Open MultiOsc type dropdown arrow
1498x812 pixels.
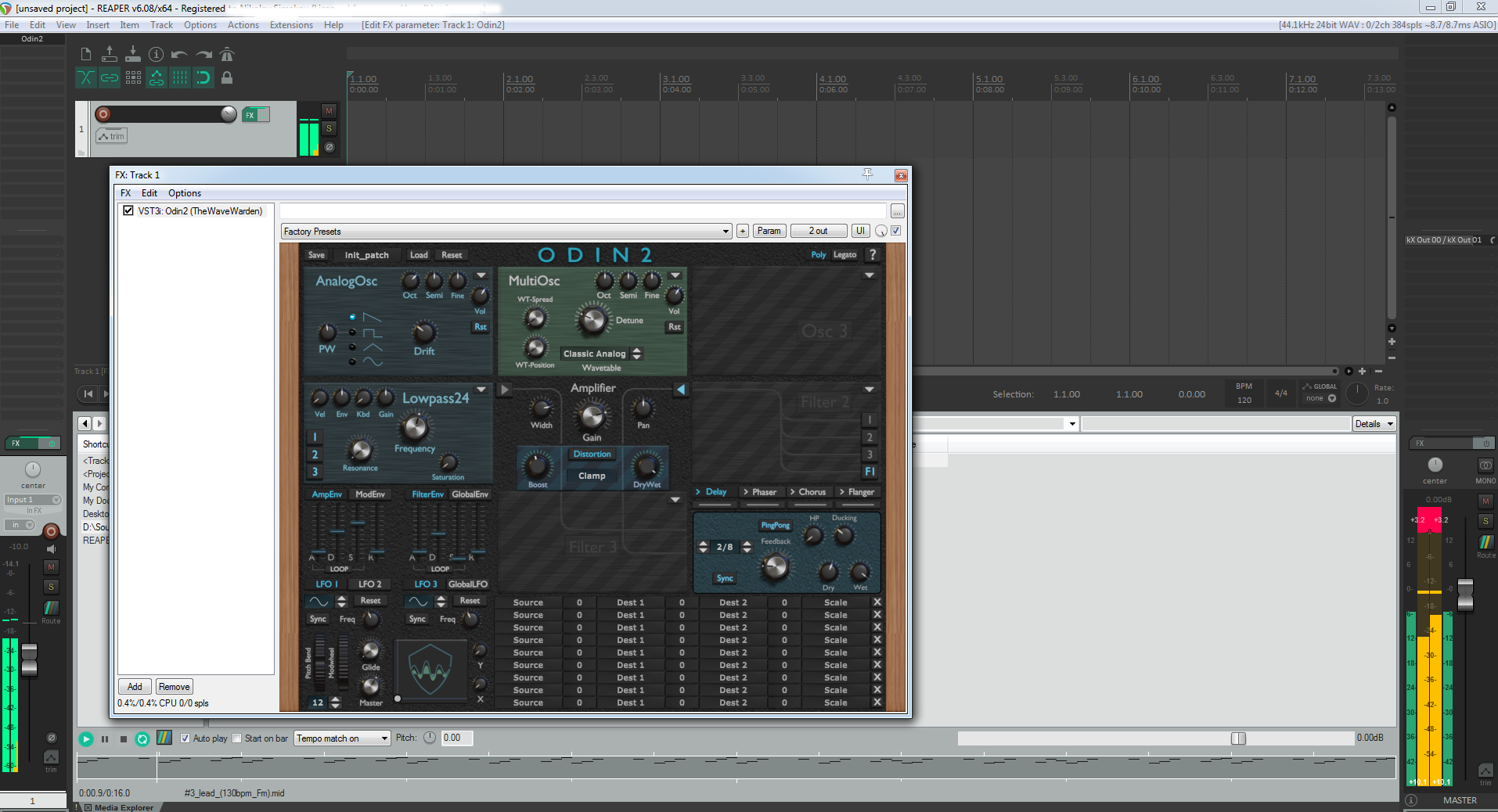(675, 275)
